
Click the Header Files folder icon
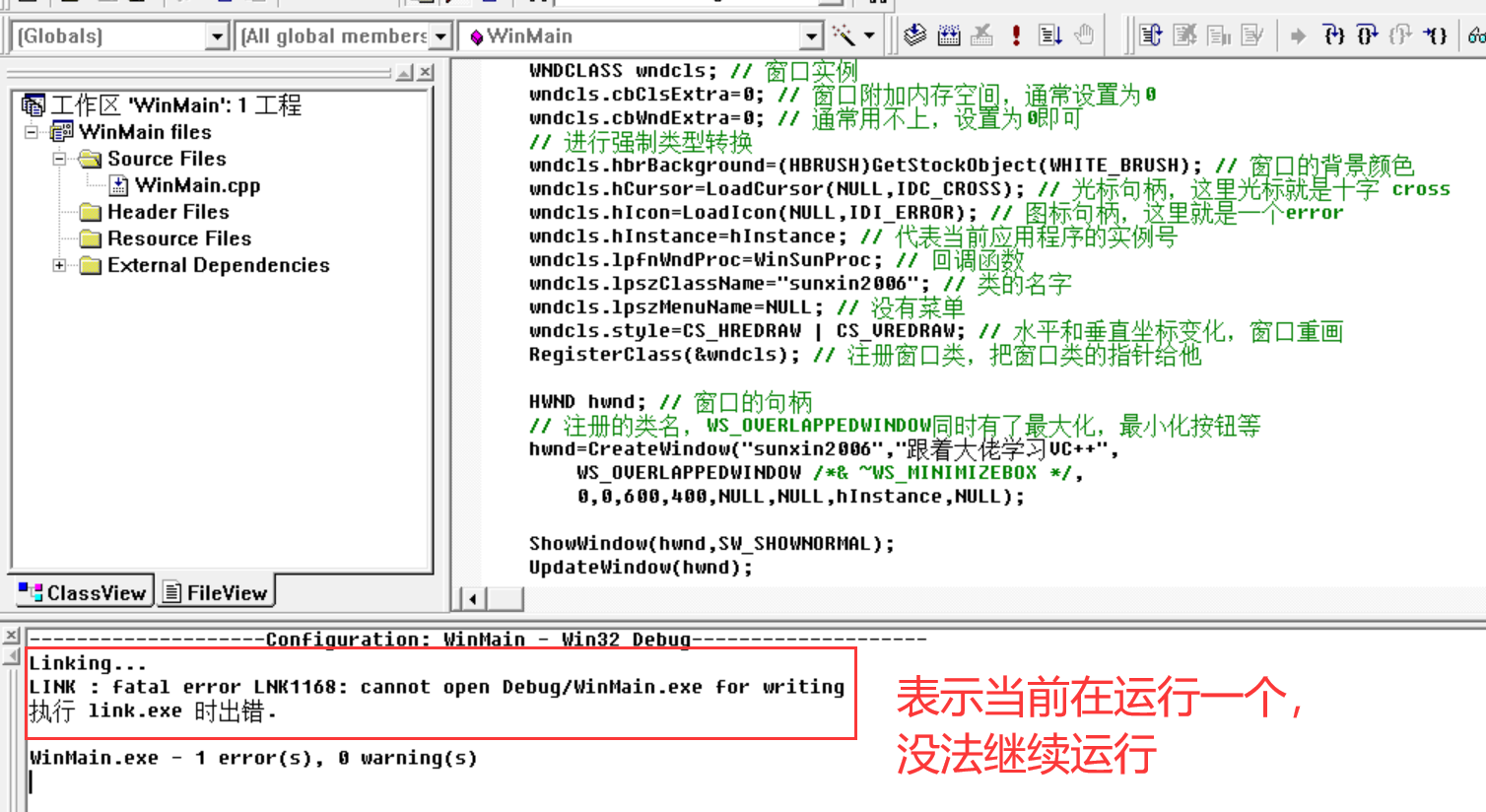(91, 212)
